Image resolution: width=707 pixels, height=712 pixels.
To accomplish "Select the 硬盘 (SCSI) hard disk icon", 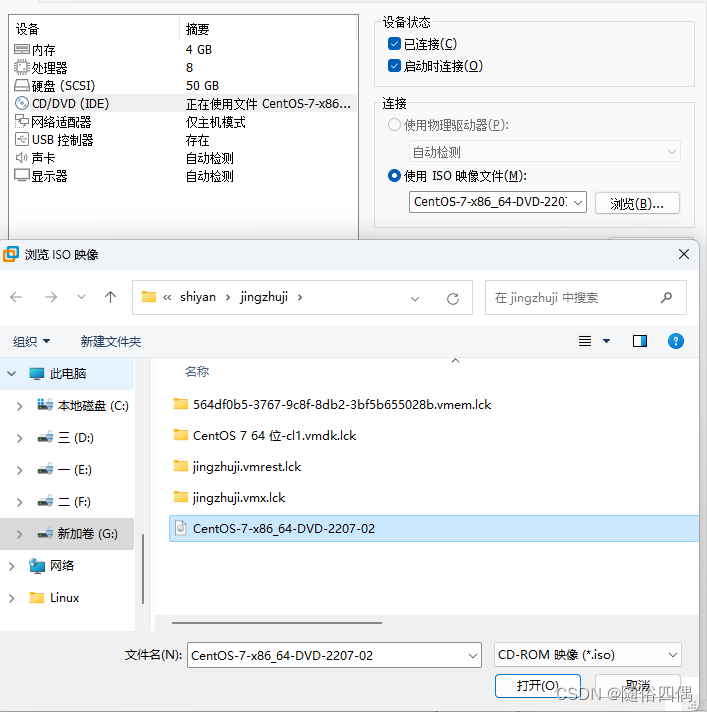I will click(x=21, y=85).
